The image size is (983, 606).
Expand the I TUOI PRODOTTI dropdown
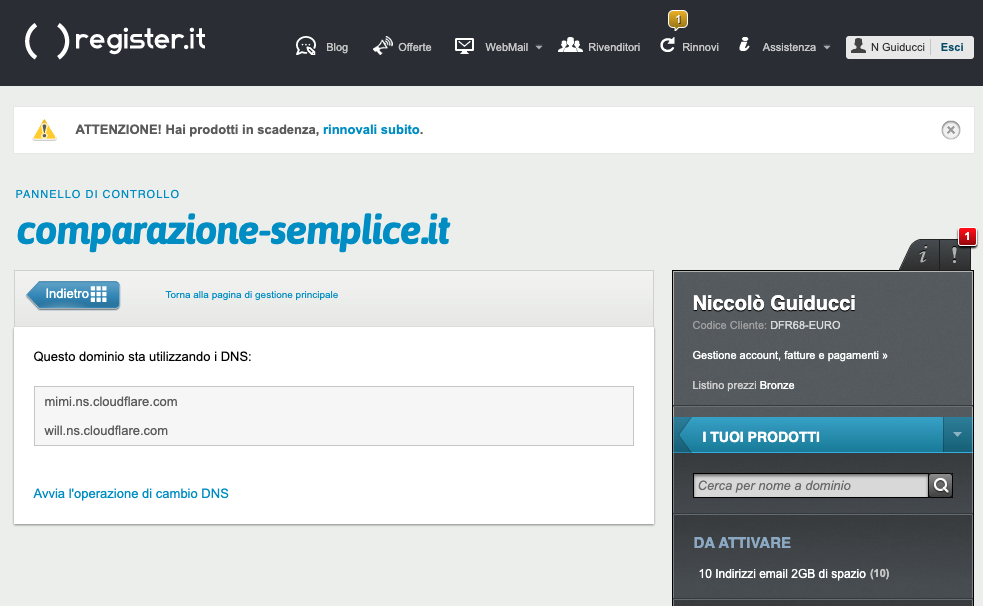click(x=957, y=435)
